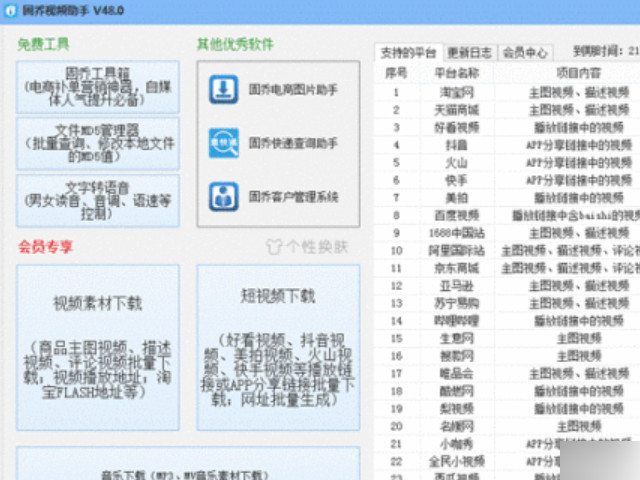Click the 会员专享 section heading

click(45, 247)
